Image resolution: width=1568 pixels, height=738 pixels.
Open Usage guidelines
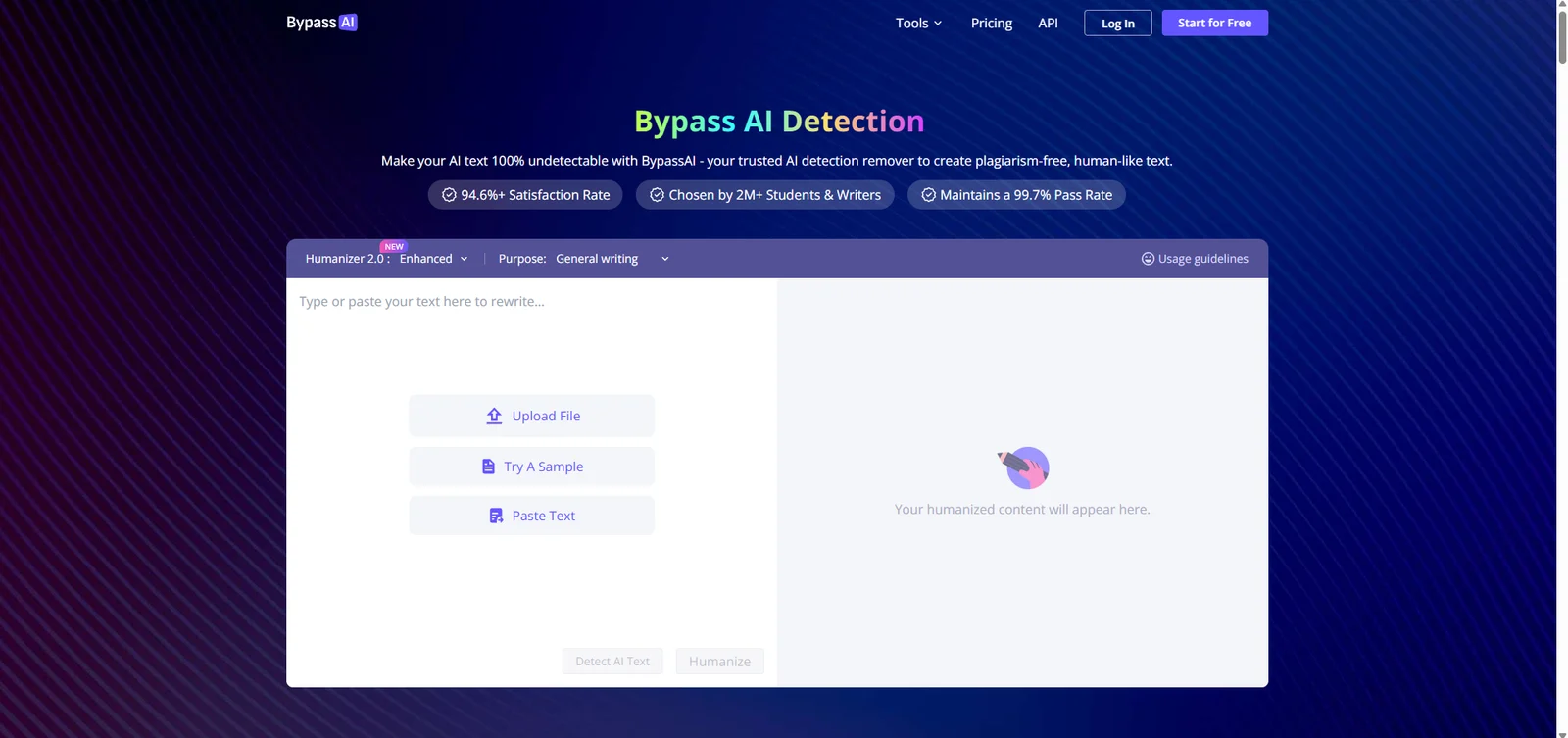pyautogui.click(x=1195, y=259)
